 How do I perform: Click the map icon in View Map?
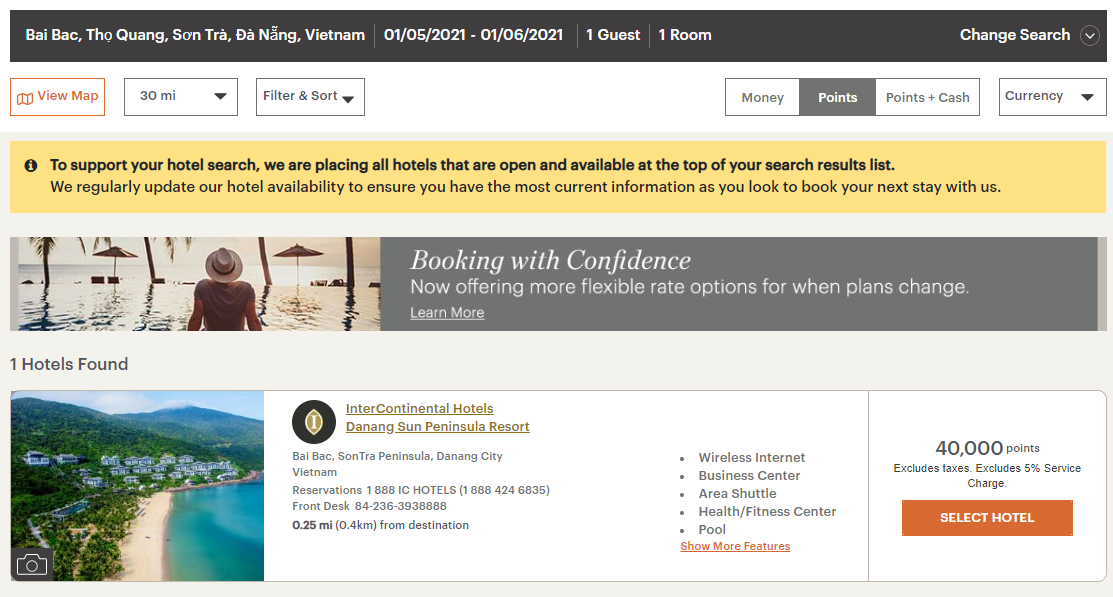[x=25, y=98]
